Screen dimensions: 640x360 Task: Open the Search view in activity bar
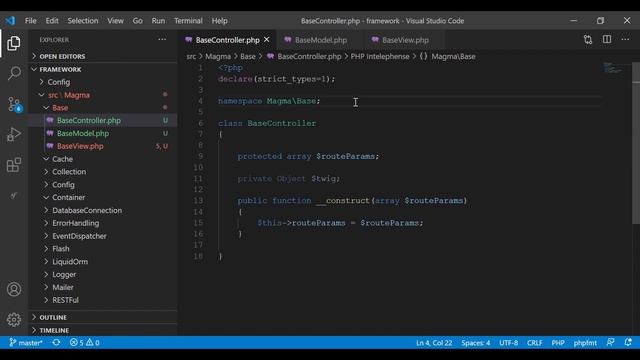click(x=14, y=73)
